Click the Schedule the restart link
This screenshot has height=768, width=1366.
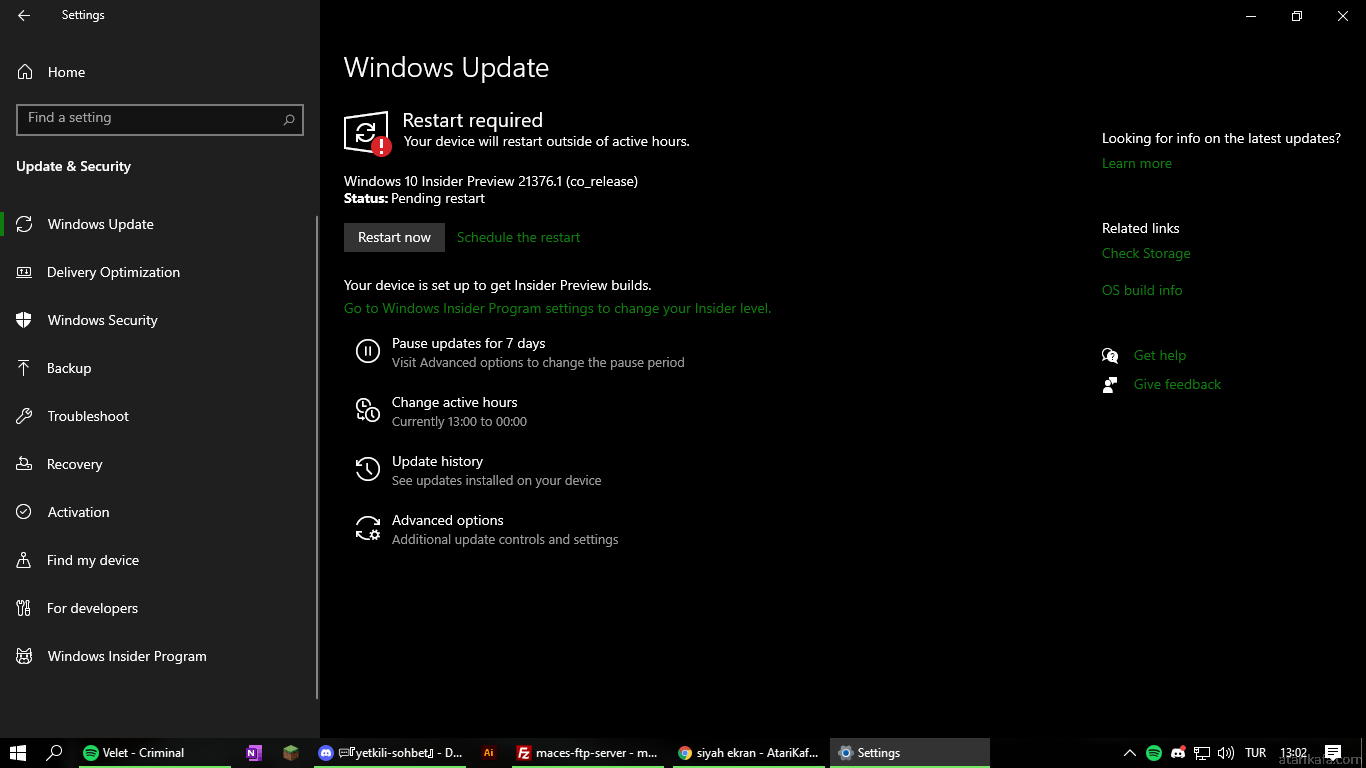518,237
